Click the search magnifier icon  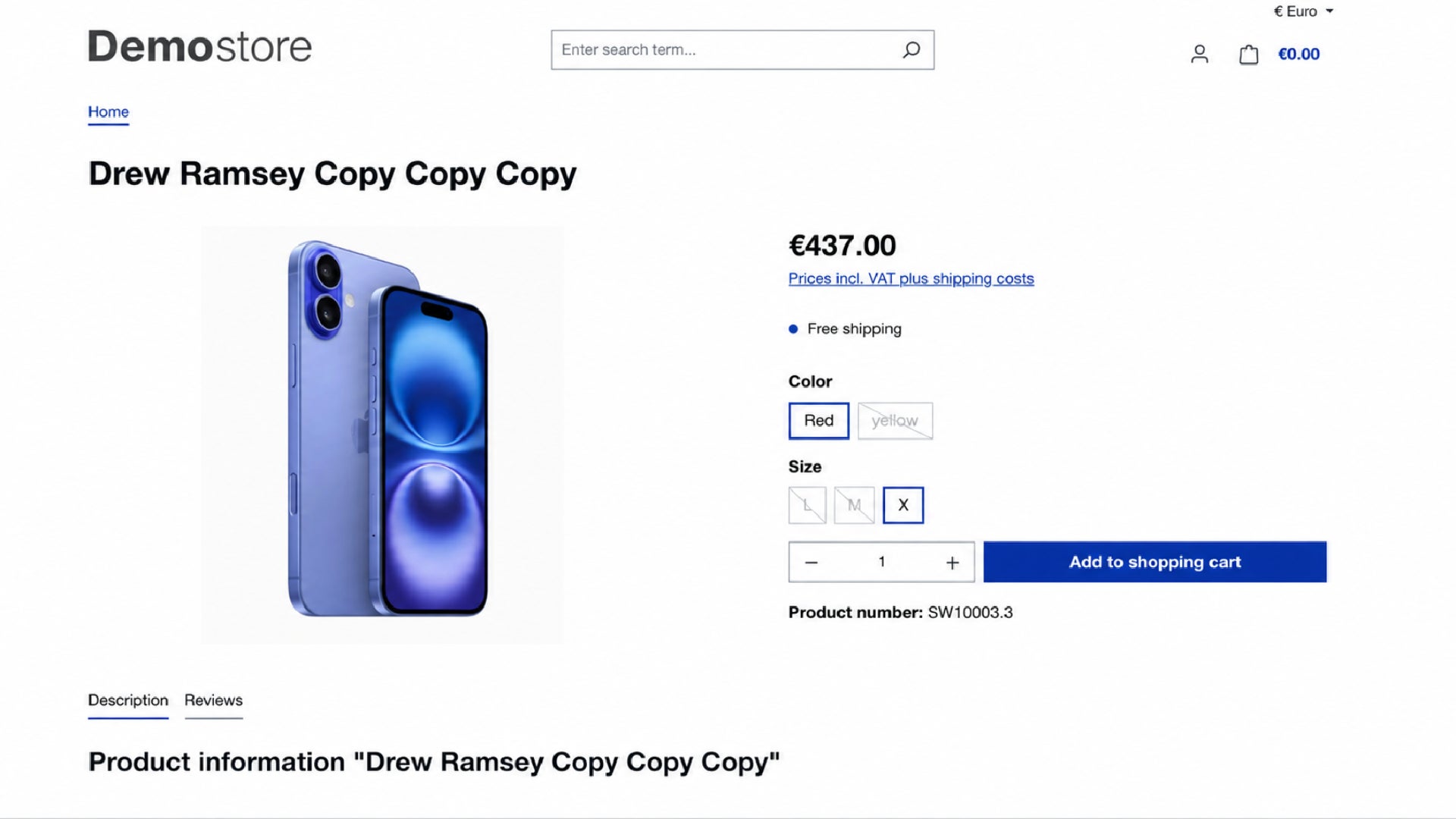pos(911,50)
